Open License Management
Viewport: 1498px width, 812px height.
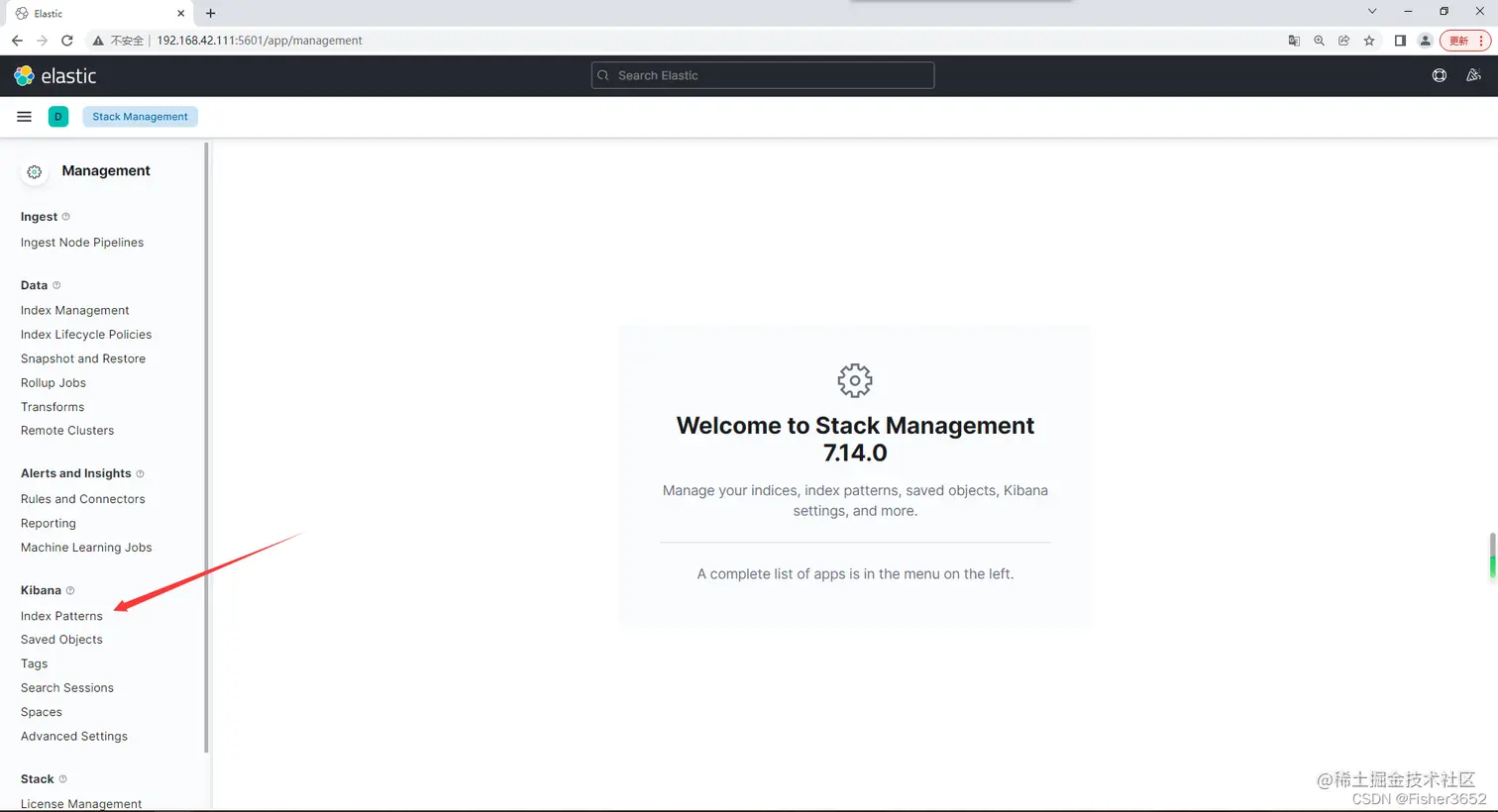[81, 803]
